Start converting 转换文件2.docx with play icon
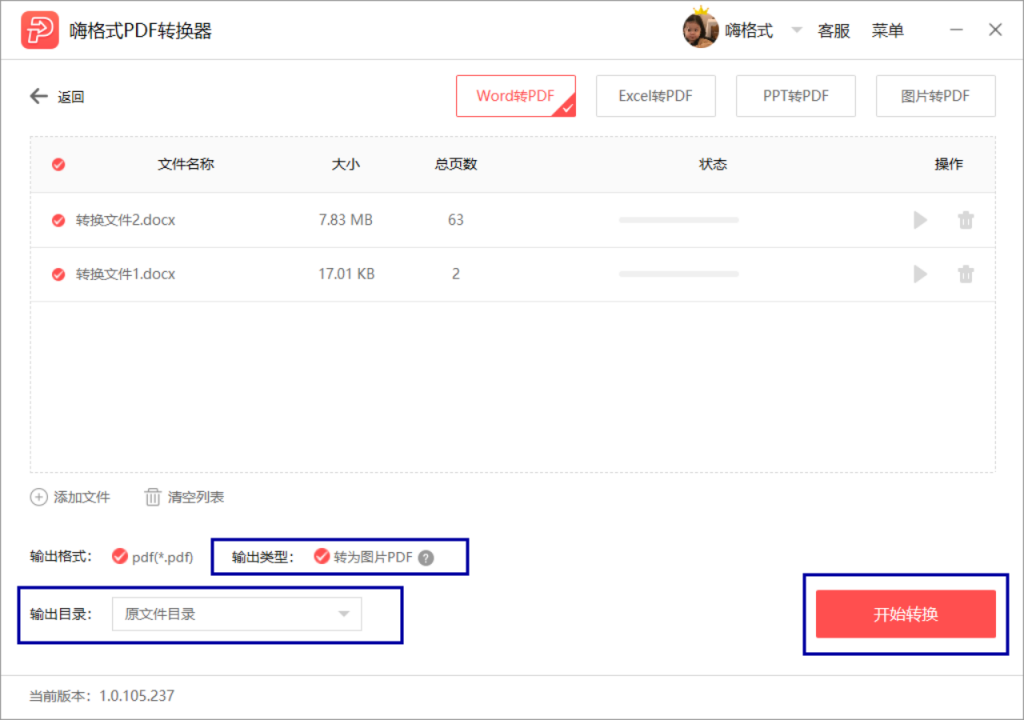 [920, 220]
